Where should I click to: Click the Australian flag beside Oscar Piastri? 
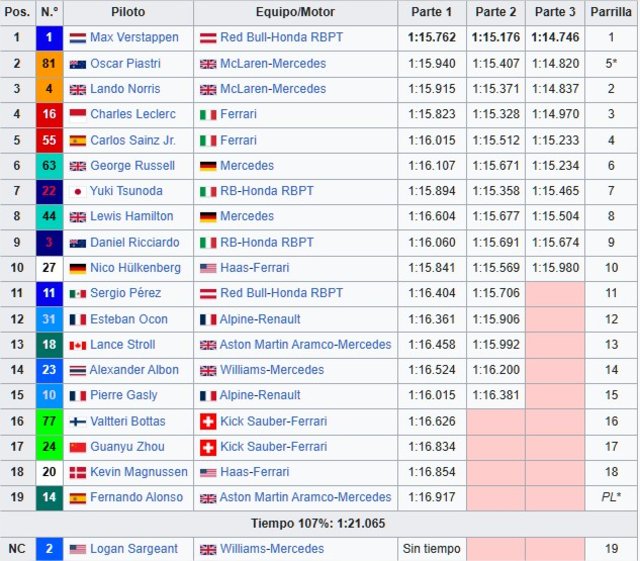tap(78, 65)
